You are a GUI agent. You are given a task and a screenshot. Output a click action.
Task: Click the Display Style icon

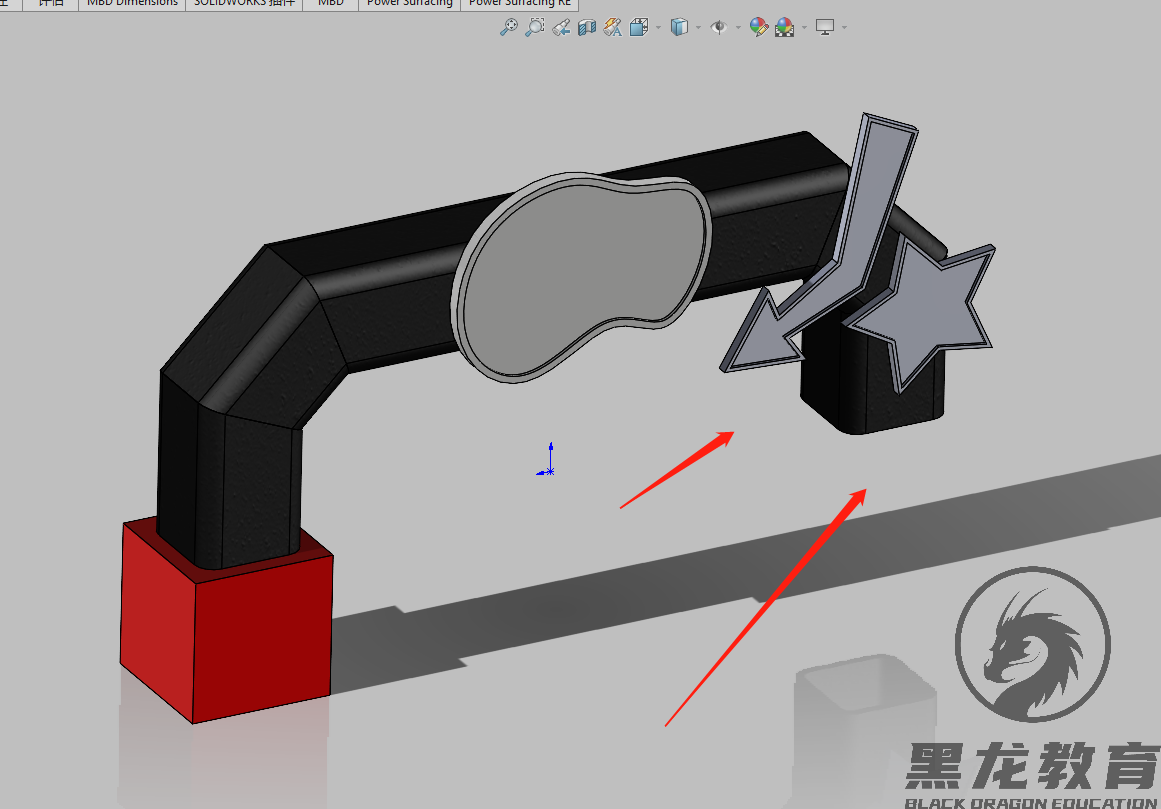click(679, 27)
